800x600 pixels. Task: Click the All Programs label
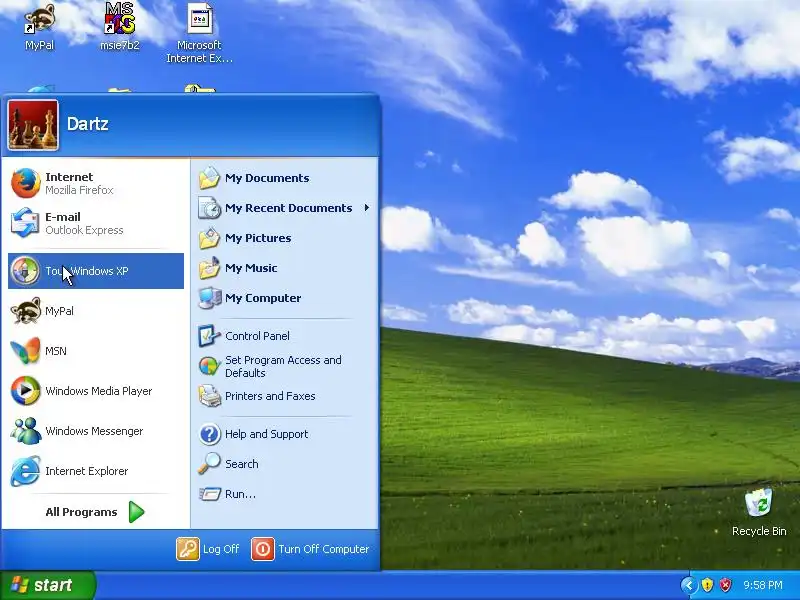pos(81,512)
